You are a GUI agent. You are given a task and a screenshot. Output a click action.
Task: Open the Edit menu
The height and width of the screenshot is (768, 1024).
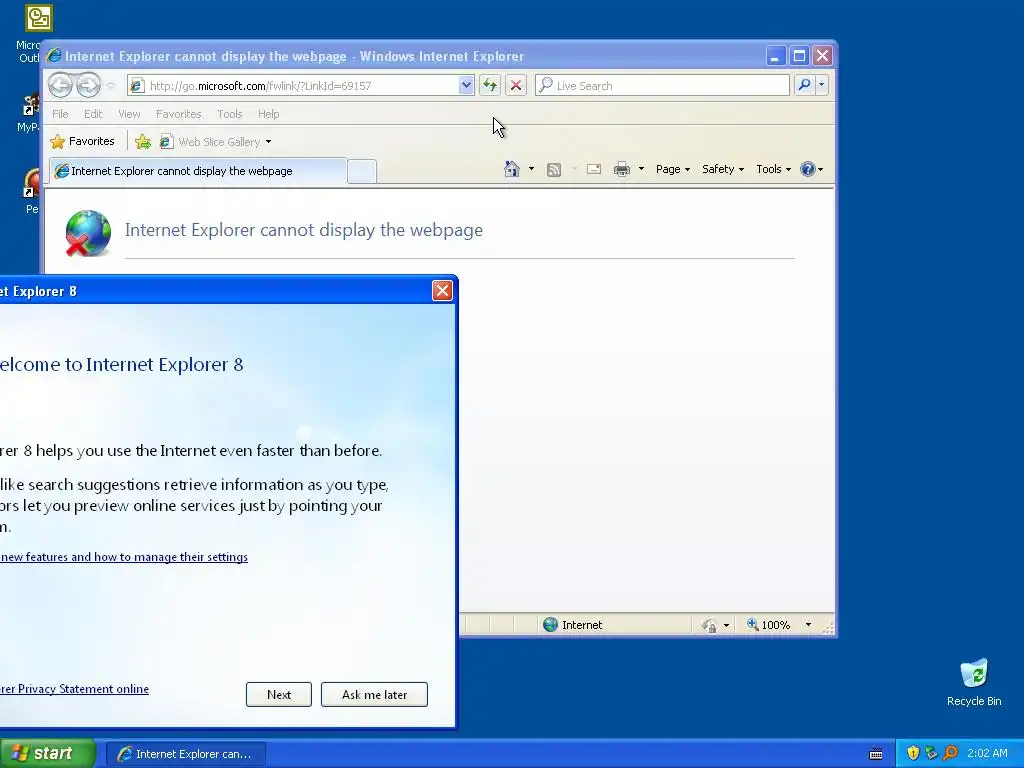coord(93,114)
